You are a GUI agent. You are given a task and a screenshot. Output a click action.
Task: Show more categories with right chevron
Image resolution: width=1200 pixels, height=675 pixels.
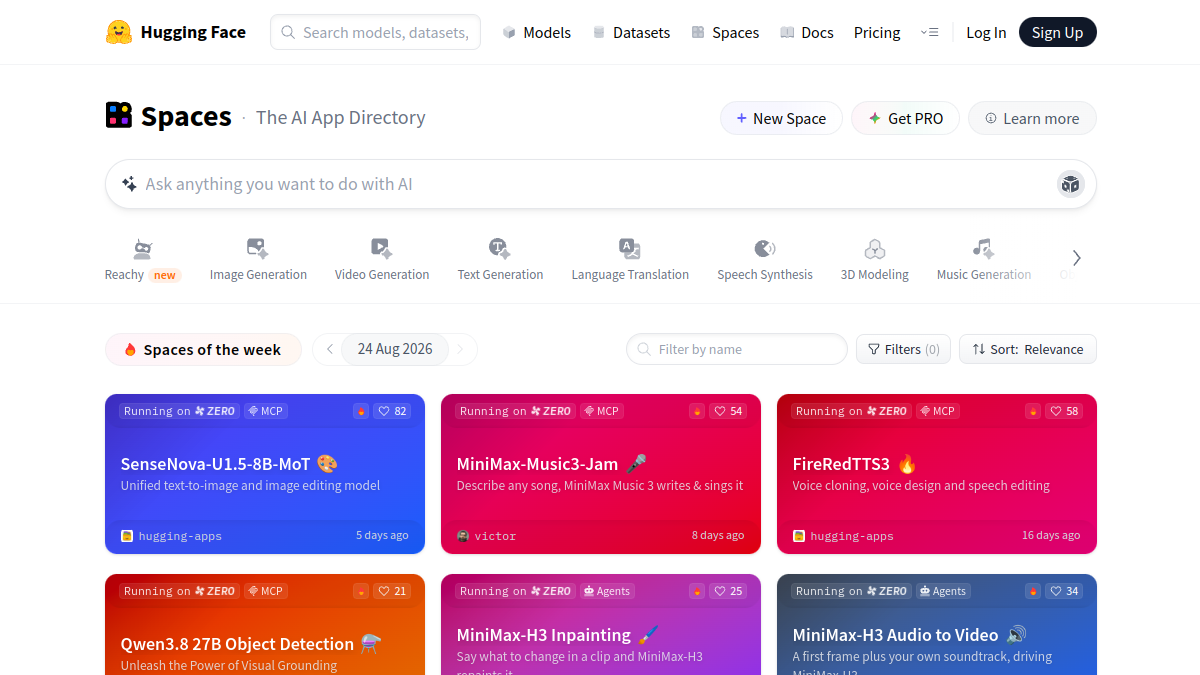[1076, 258]
